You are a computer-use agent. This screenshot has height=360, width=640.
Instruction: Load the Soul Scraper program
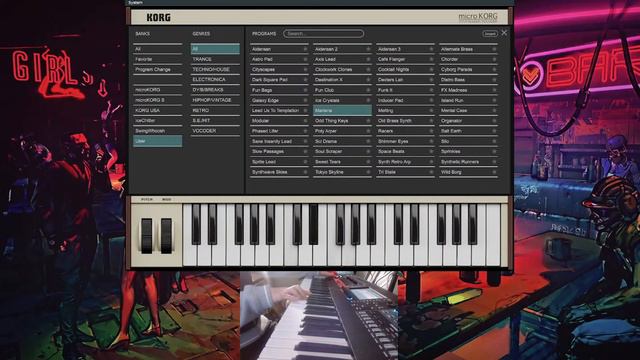(342, 151)
